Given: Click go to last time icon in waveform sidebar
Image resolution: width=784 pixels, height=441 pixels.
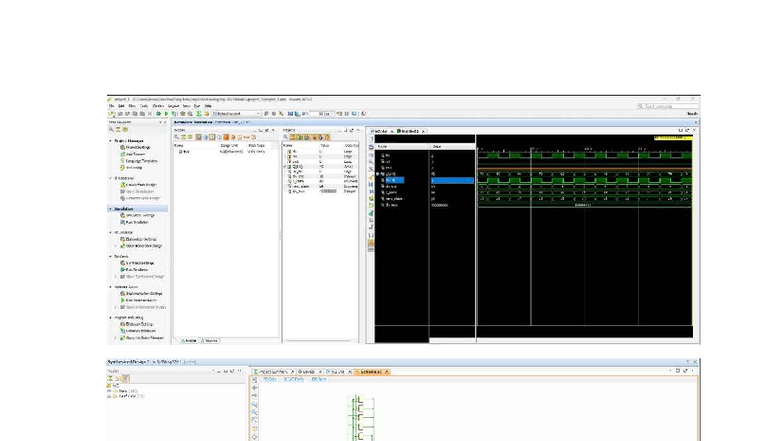Looking at the screenshot, I should 371,192.
